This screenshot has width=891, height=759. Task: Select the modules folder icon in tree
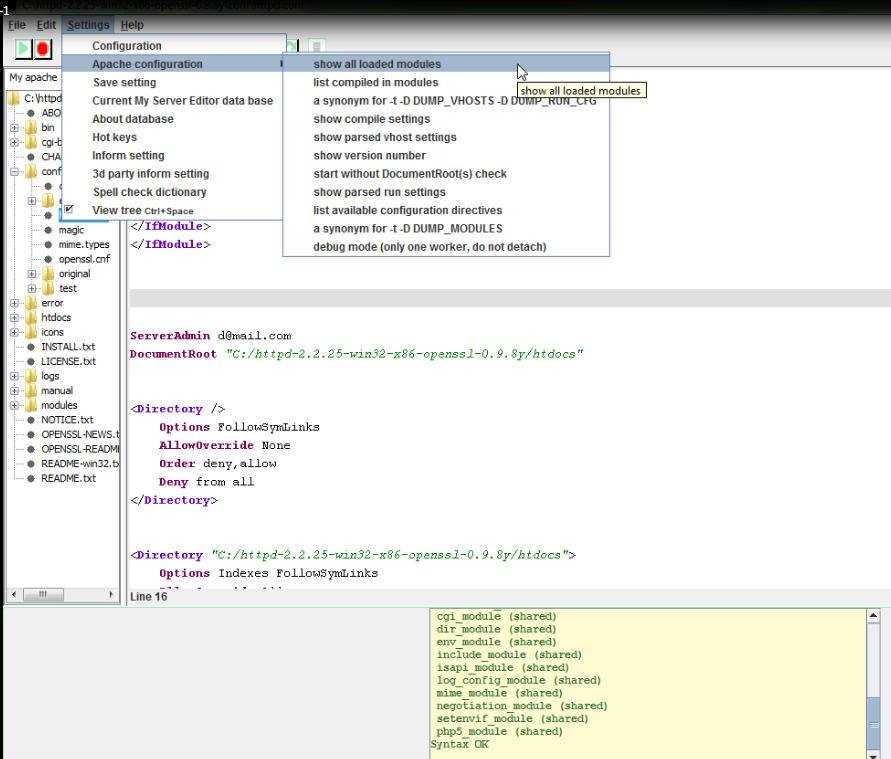click(x=31, y=405)
